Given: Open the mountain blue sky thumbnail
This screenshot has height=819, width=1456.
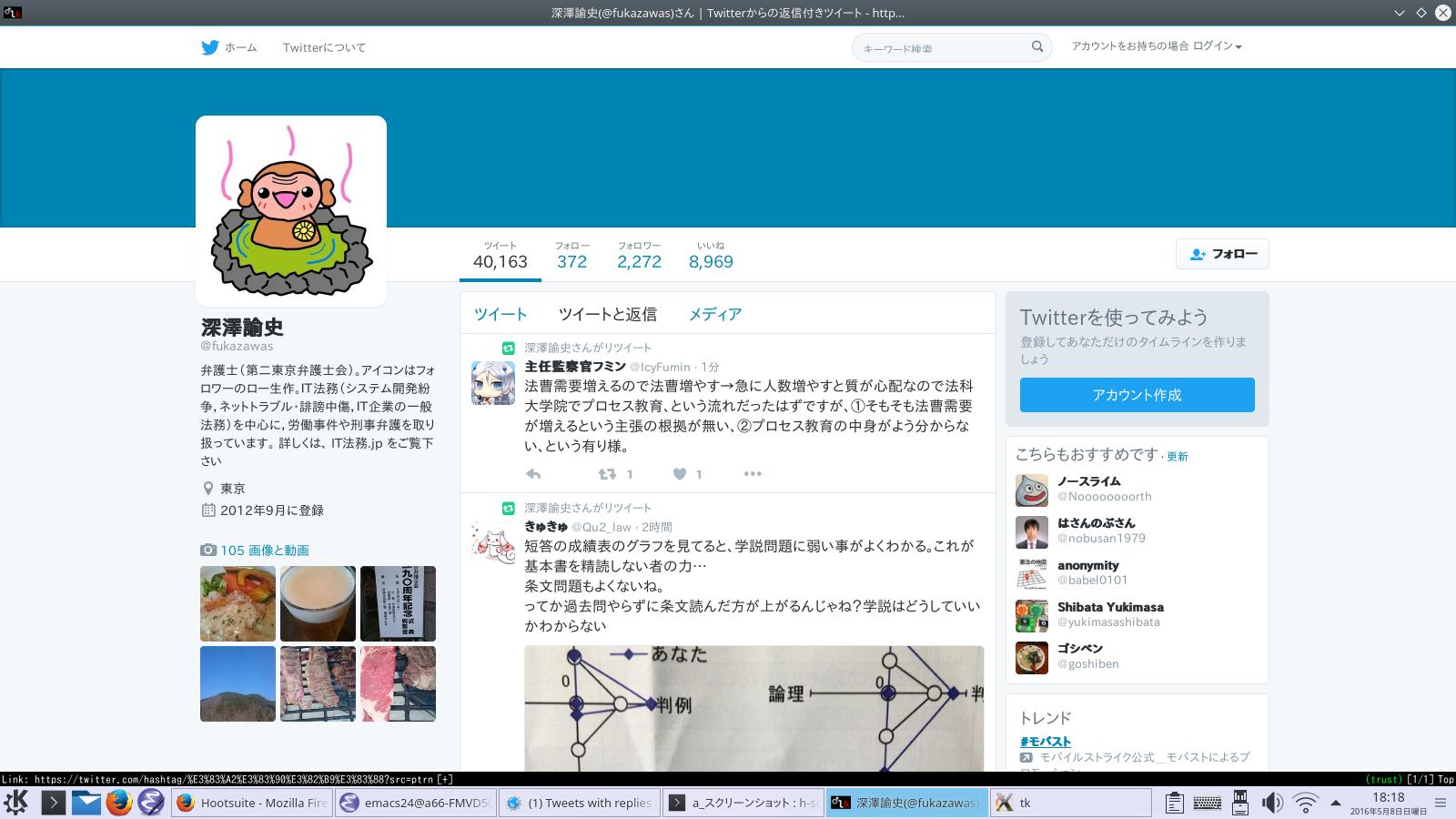Looking at the screenshot, I should tap(238, 683).
